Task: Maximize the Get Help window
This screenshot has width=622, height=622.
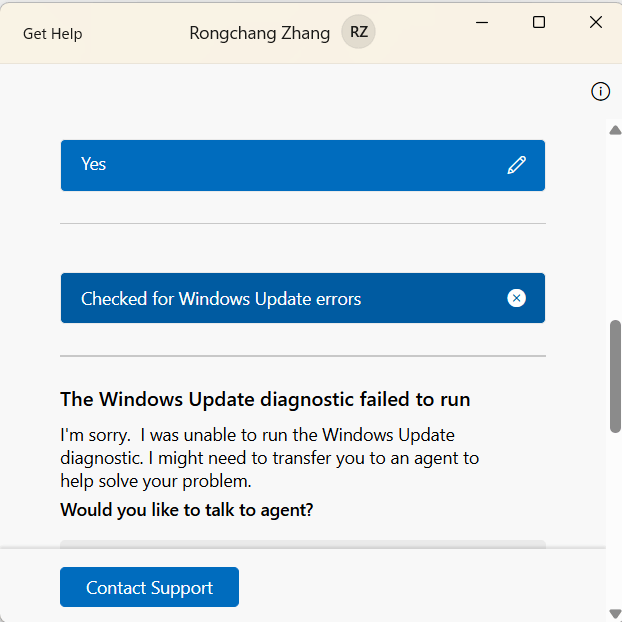Action: pyautogui.click(x=539, y=22)
